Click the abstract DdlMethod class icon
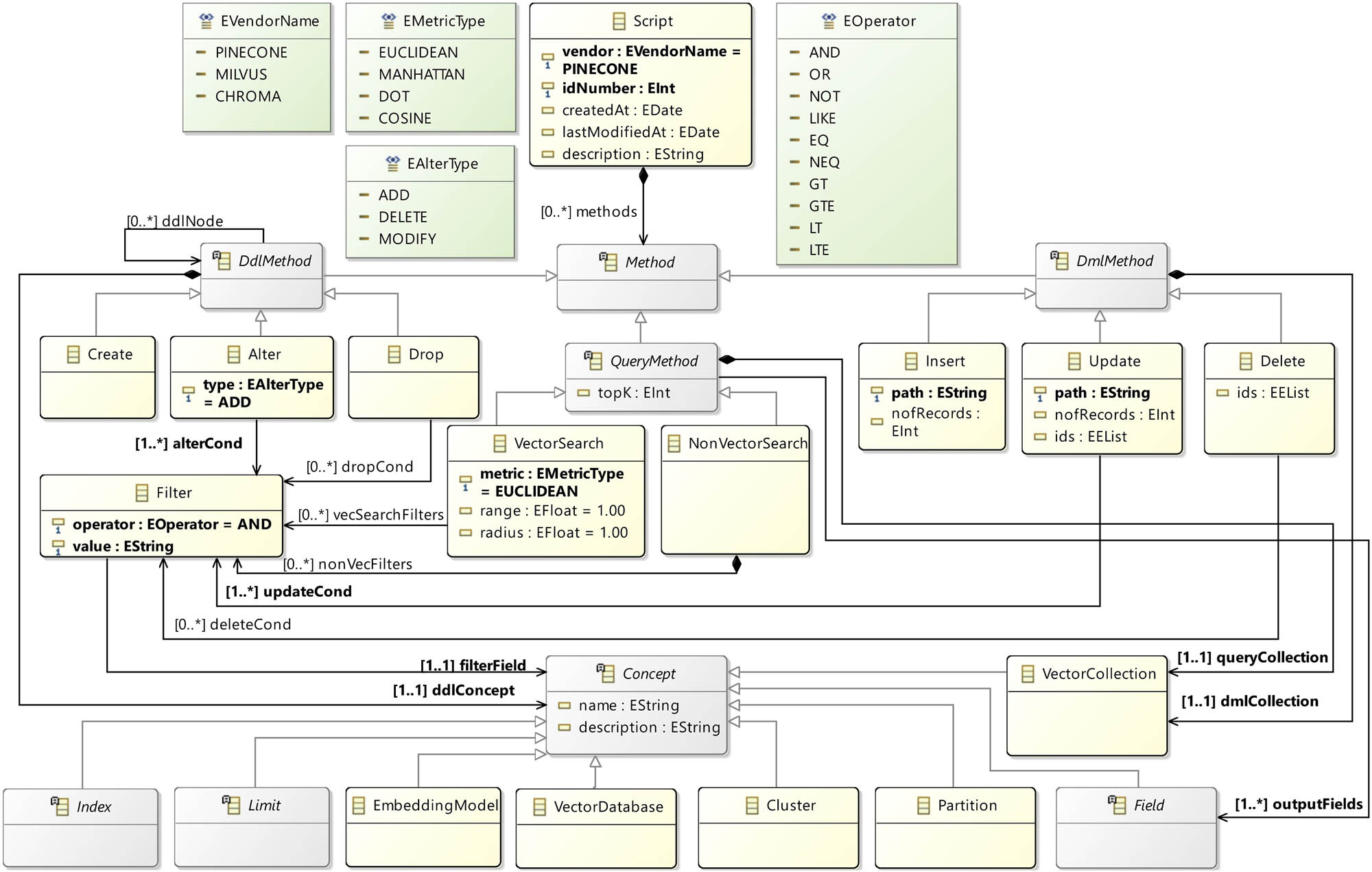The height and width of the screenshot is (872, 1372). [x=222, y=261]
